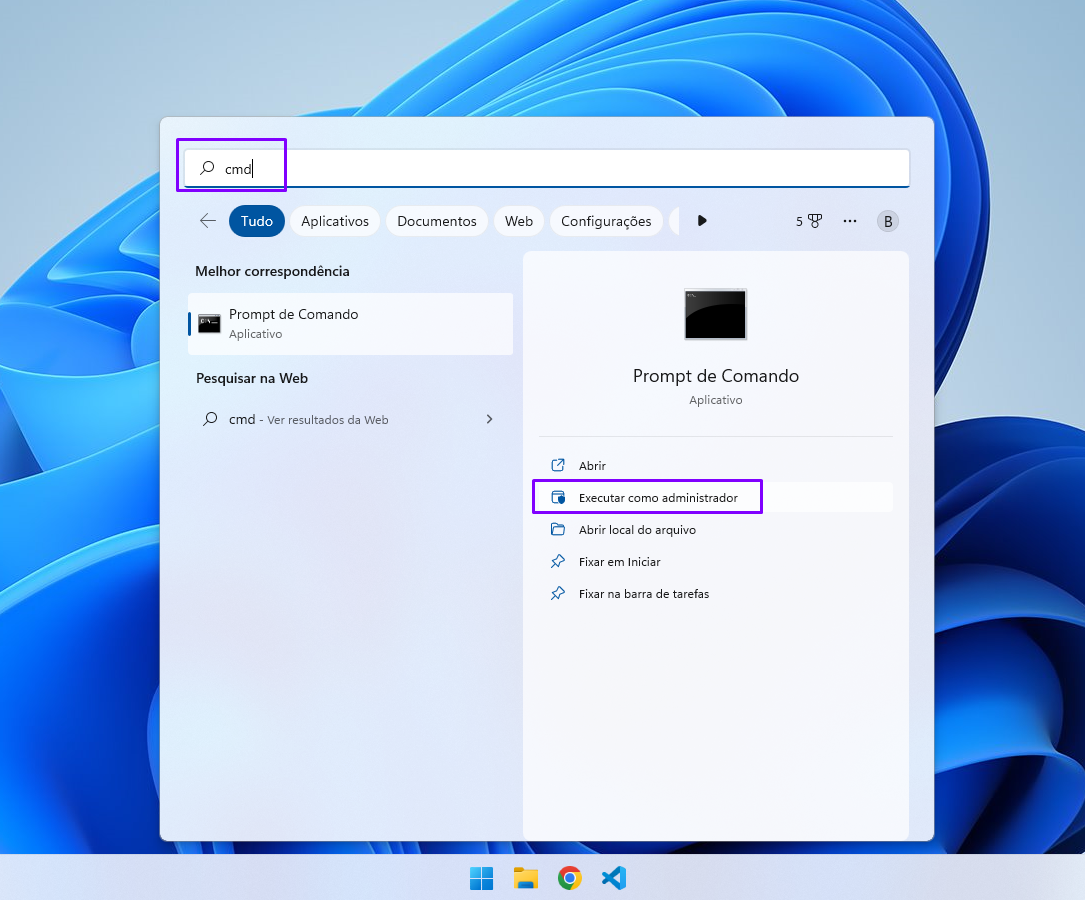Click the search magnifier icon in search box
This screenshot has height=900, width=1085.
click(207, 168)
